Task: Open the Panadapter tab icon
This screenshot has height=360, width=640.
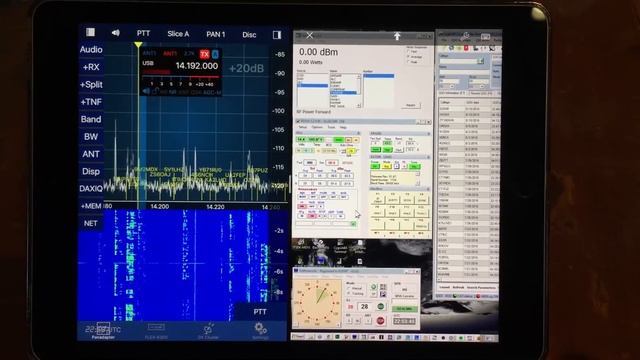Action: [x=103, y=329]
